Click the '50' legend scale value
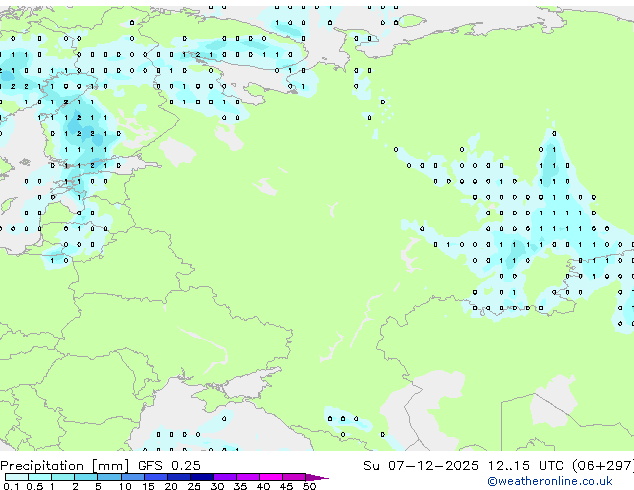Screen dimensions: 634x490 [310, 486]
